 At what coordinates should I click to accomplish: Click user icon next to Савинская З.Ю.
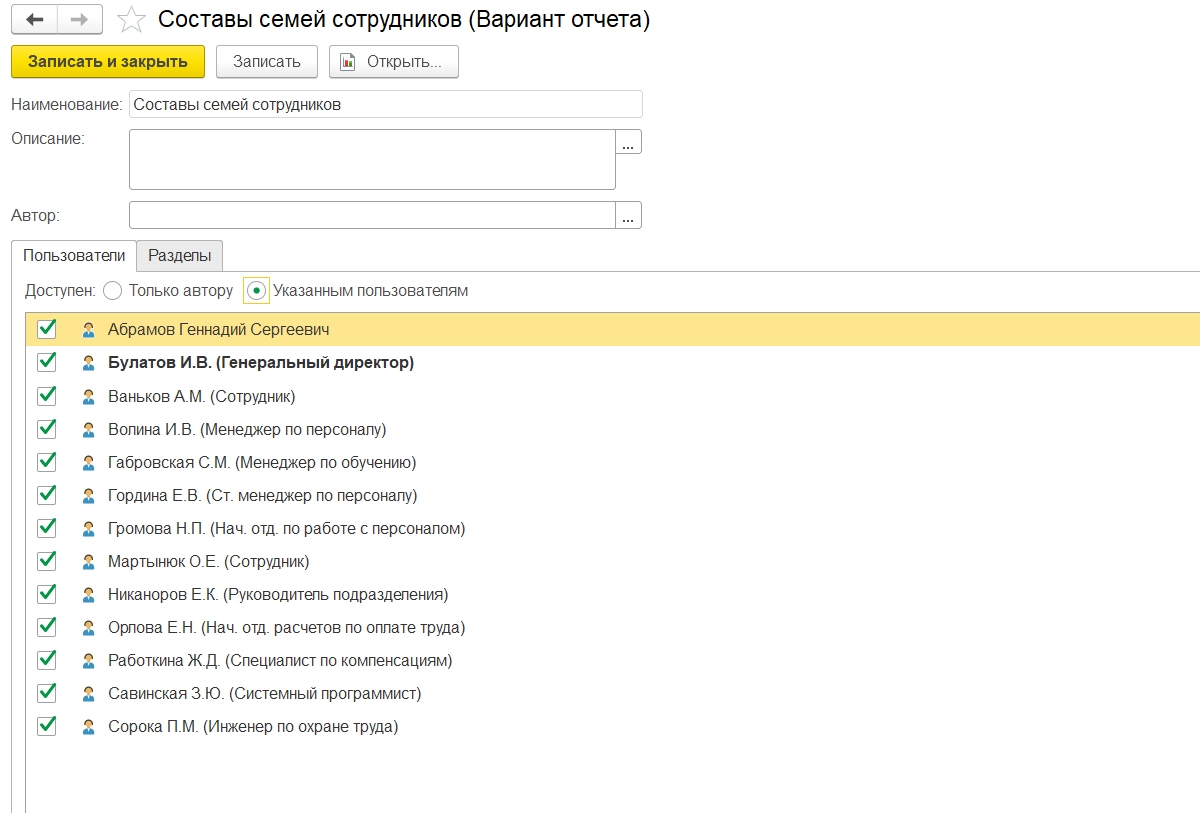pos(89,694)
